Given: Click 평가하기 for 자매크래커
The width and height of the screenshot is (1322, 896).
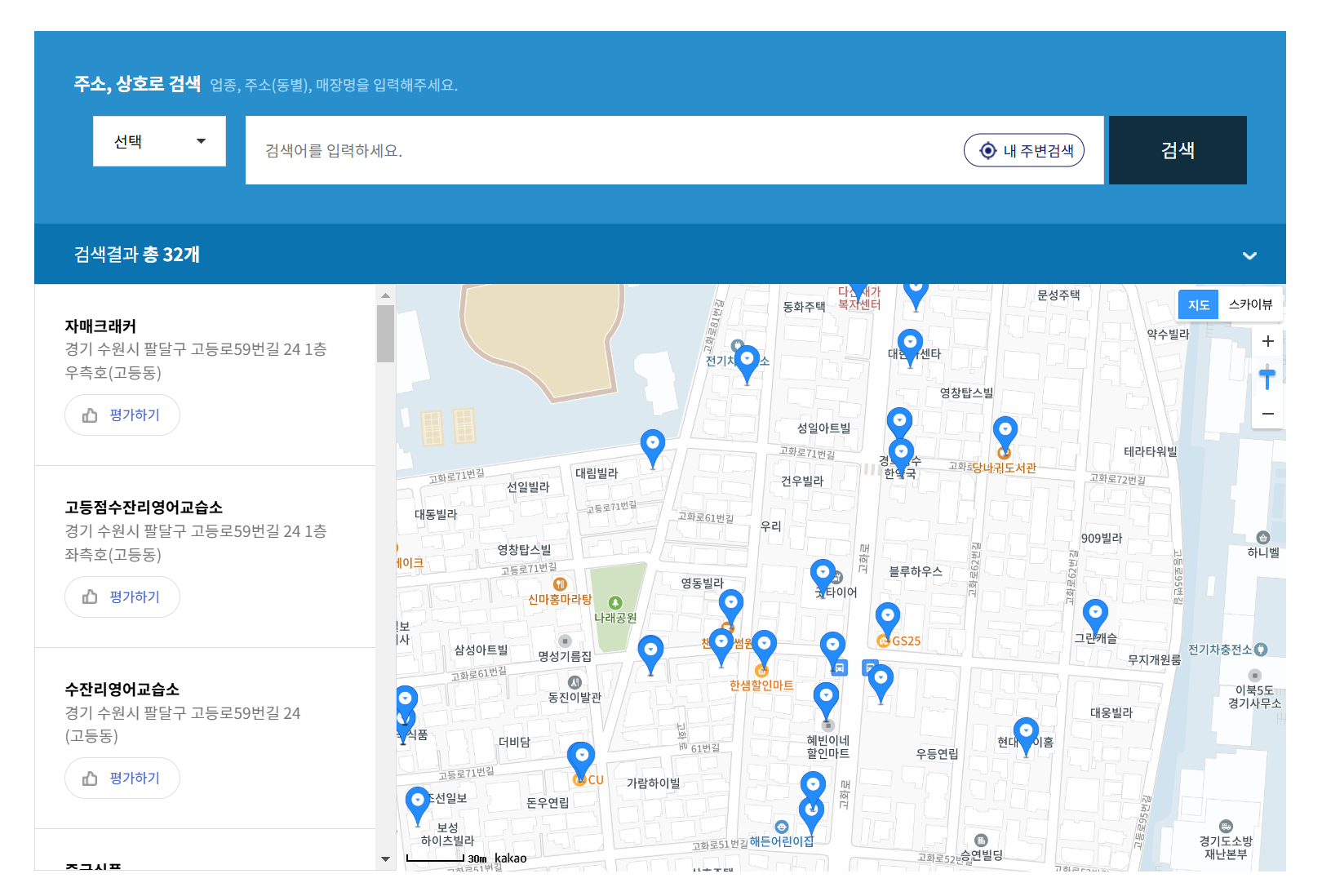Looking at the screenshot, I should click(122, 415).
